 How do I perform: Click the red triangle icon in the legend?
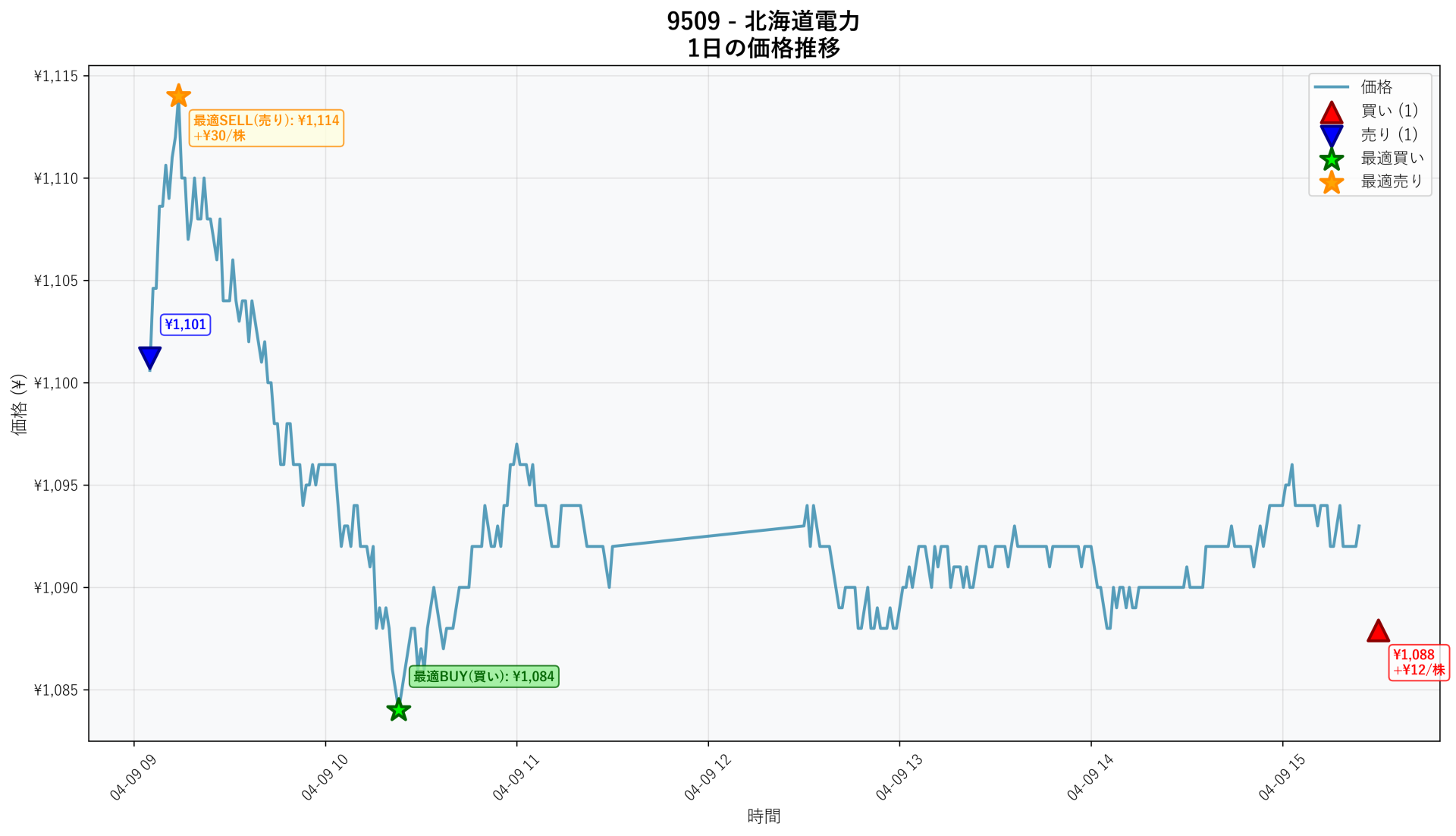[x=1332, y=112]
